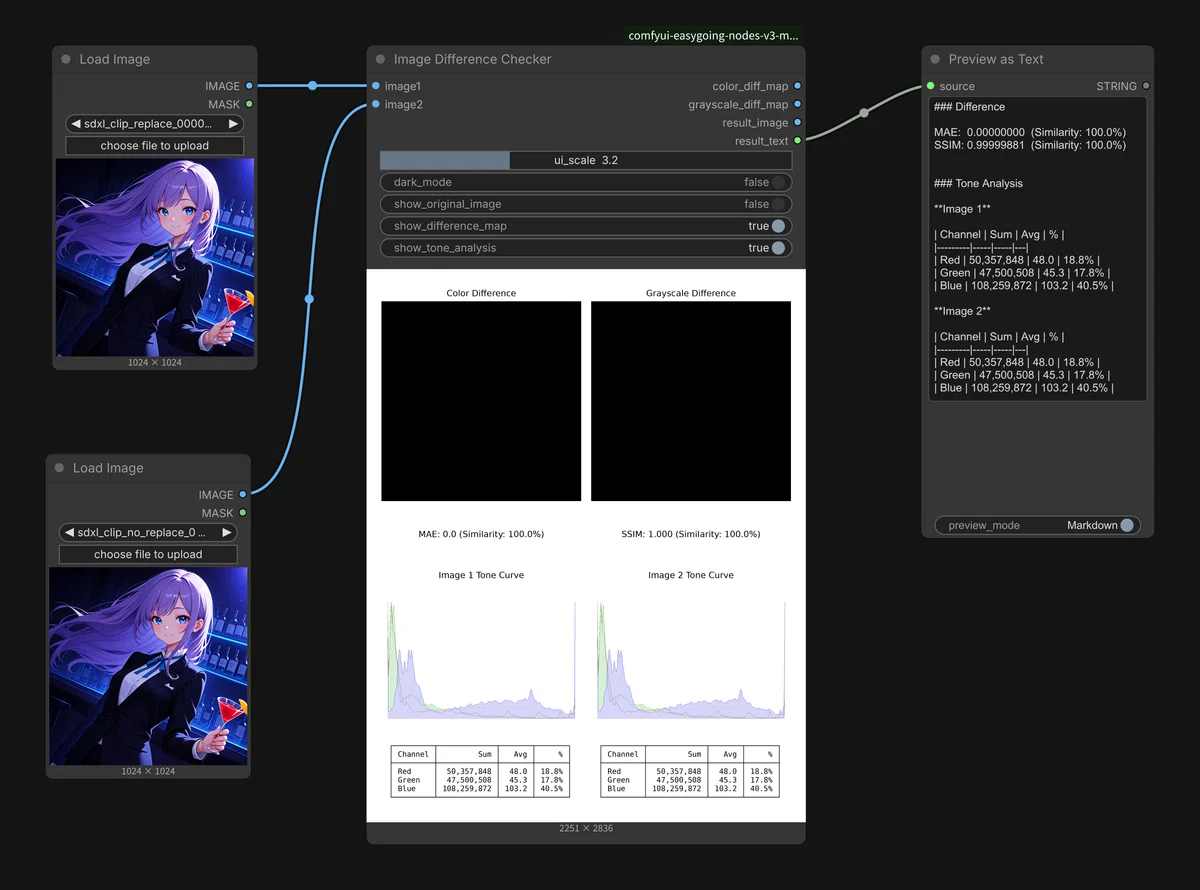Click the source input socket on Preview as Text
Viewport: 1200px width, 890px height.
[930, 86]
